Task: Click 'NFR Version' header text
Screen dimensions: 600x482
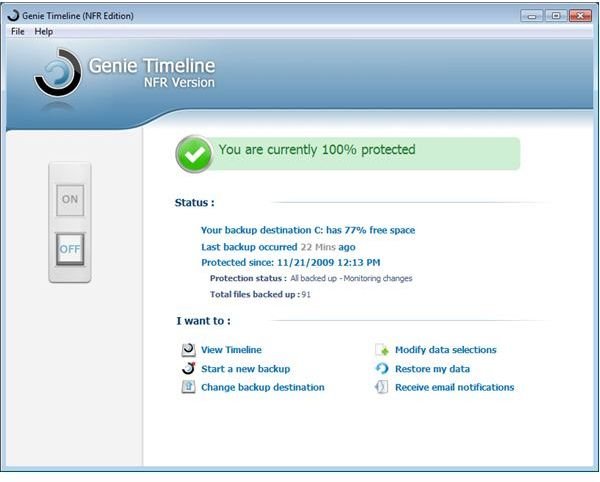Action: [x=179, y=82]
